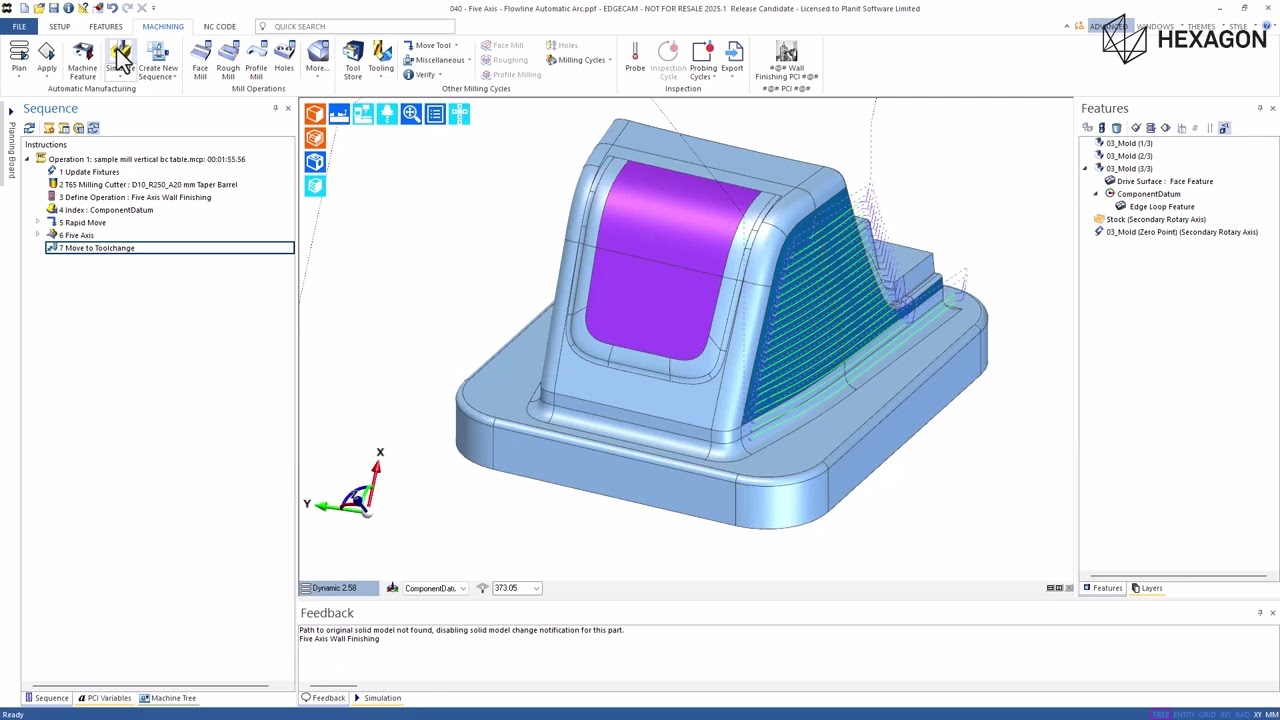The height and width of the screenshot is (720, 1280).
Task: Click the Save icon in quick access toolbar
Action: coord(54,8)
